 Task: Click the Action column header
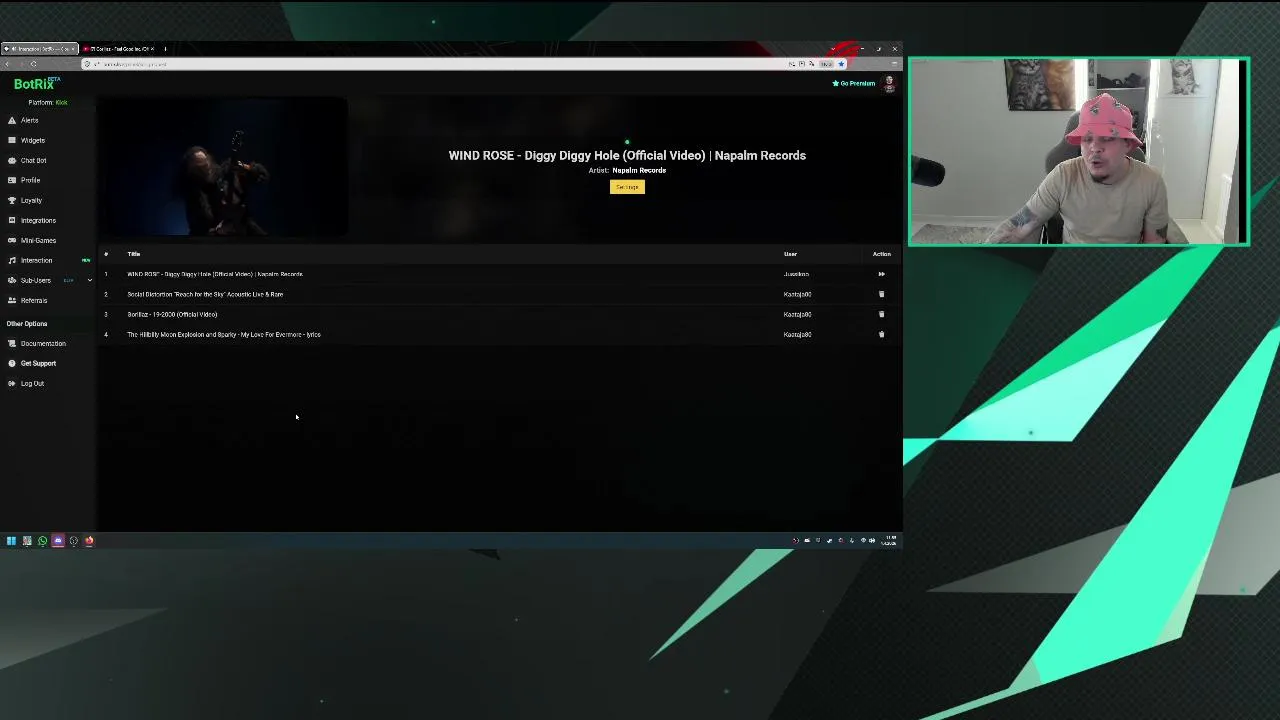click(881, 254)
